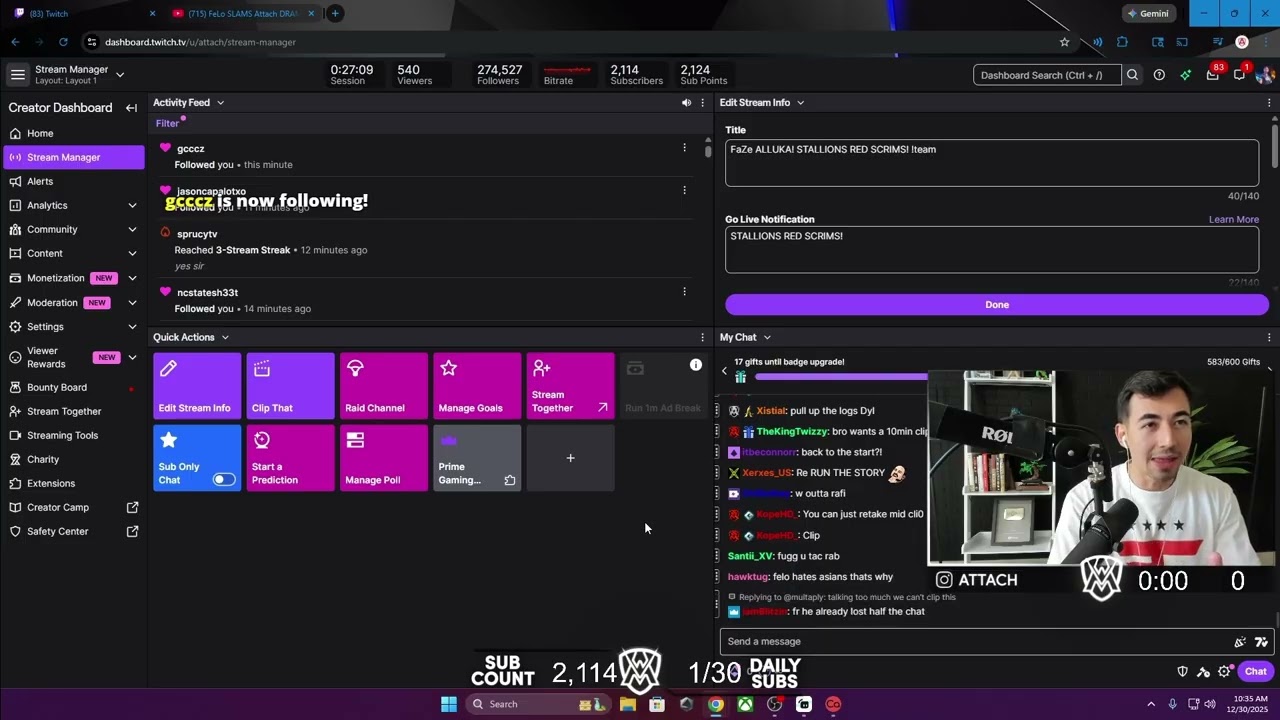Screen dimensions: 1280x720
Task: Open chat shield mod tools icon
Action: pos(1183,672)
